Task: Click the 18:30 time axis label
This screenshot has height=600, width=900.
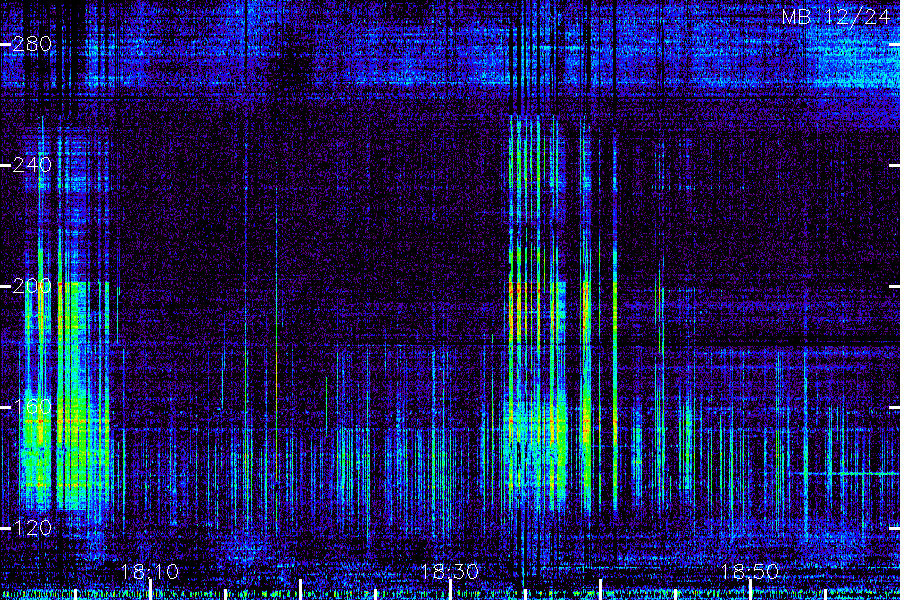Action: click(x=449, y=571)
